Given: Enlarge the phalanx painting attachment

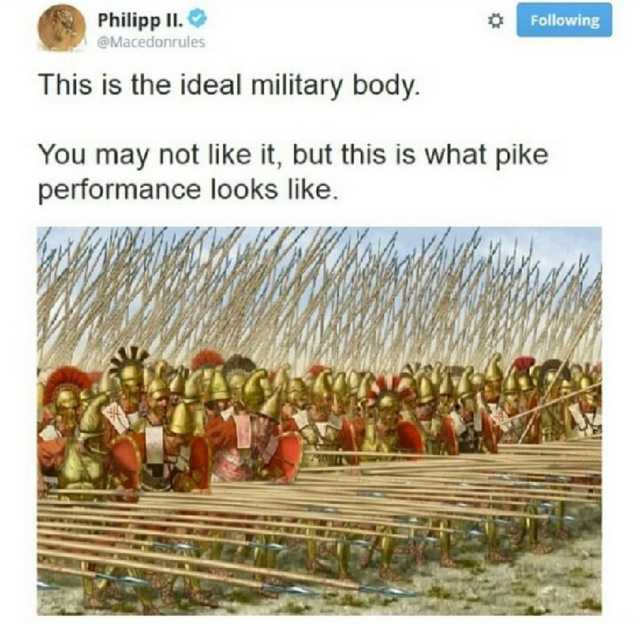Looking at the screenshot, I should pyautogui.click(x=319, y=421).
